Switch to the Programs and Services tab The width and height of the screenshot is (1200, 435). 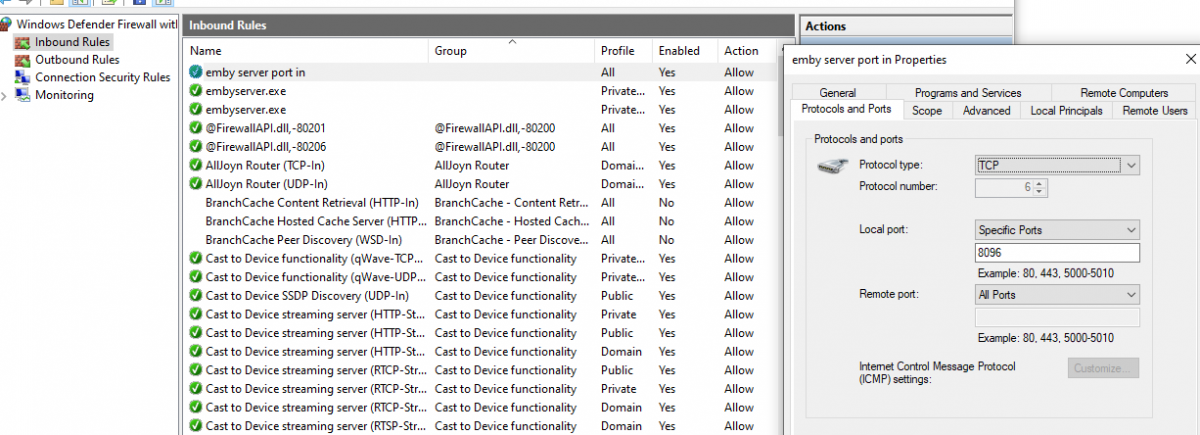coord(968,93)
